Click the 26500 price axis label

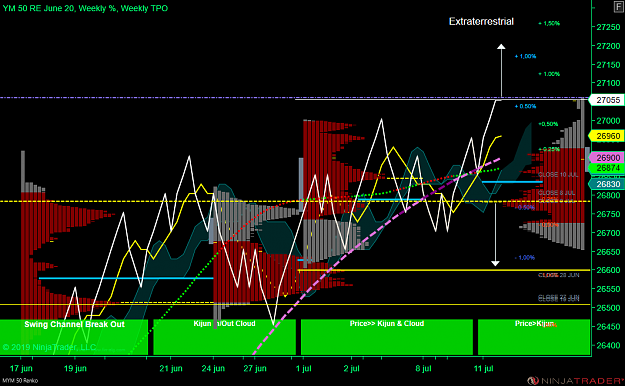[608, 307]
